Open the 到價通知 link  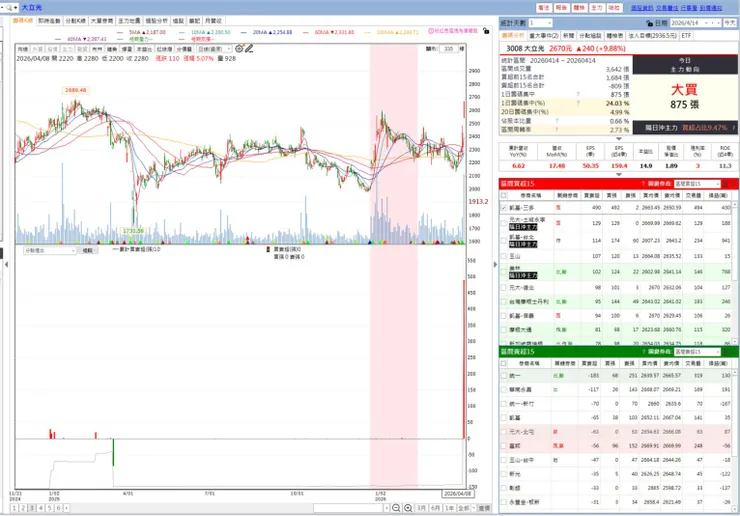(711, 8)
